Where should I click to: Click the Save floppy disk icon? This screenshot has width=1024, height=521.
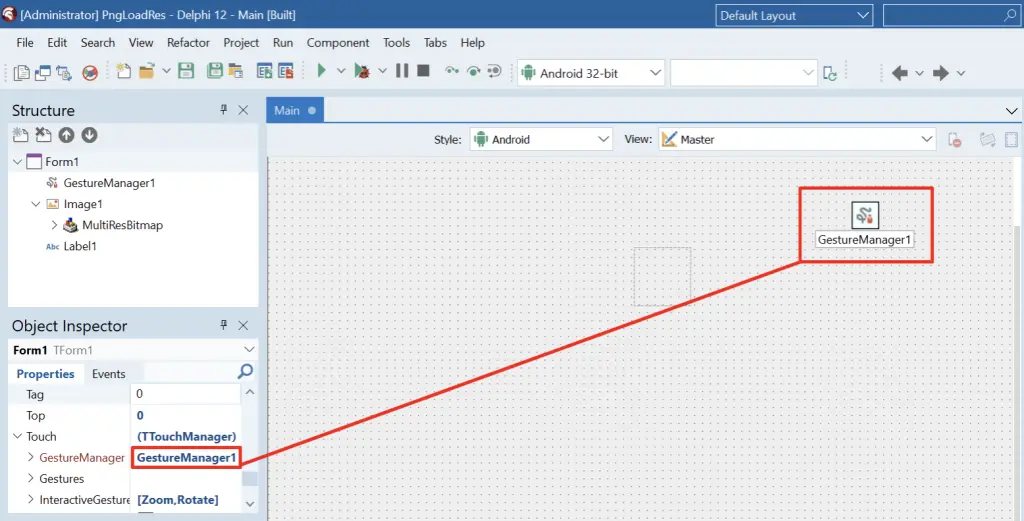pos(186,71)
